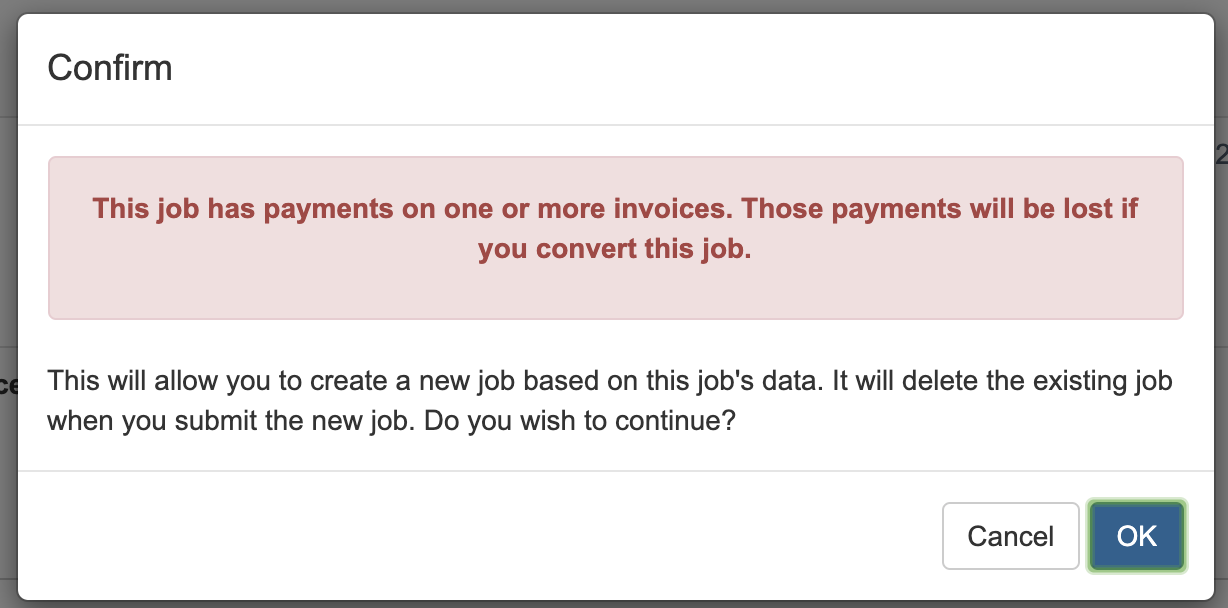This screenshot has height=608, width=1228.
Task: Click the "you convert this job." line
Action: point(614,249)
